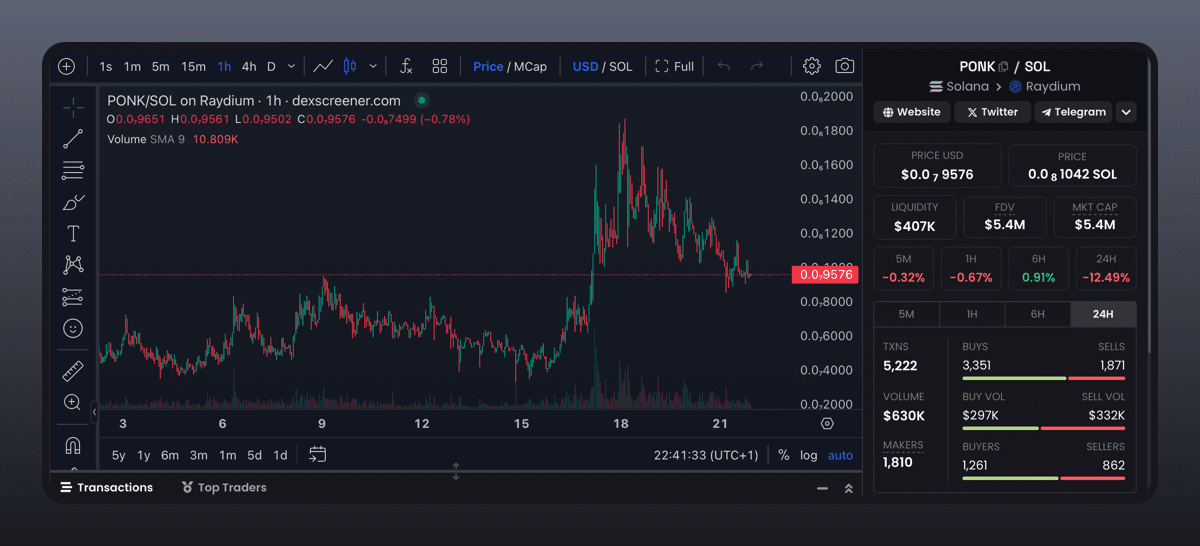Open the emoji sticker tool

tap(73, 328)
